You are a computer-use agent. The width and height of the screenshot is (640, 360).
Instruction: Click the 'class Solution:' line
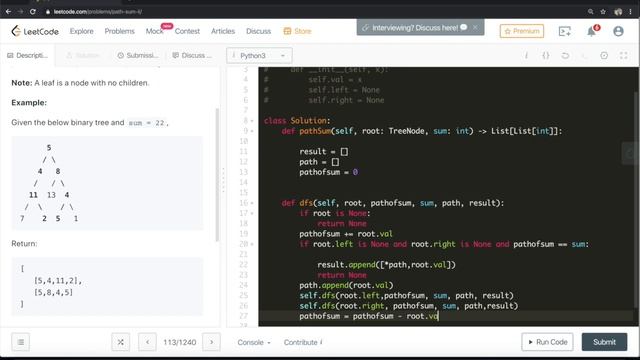297,121
